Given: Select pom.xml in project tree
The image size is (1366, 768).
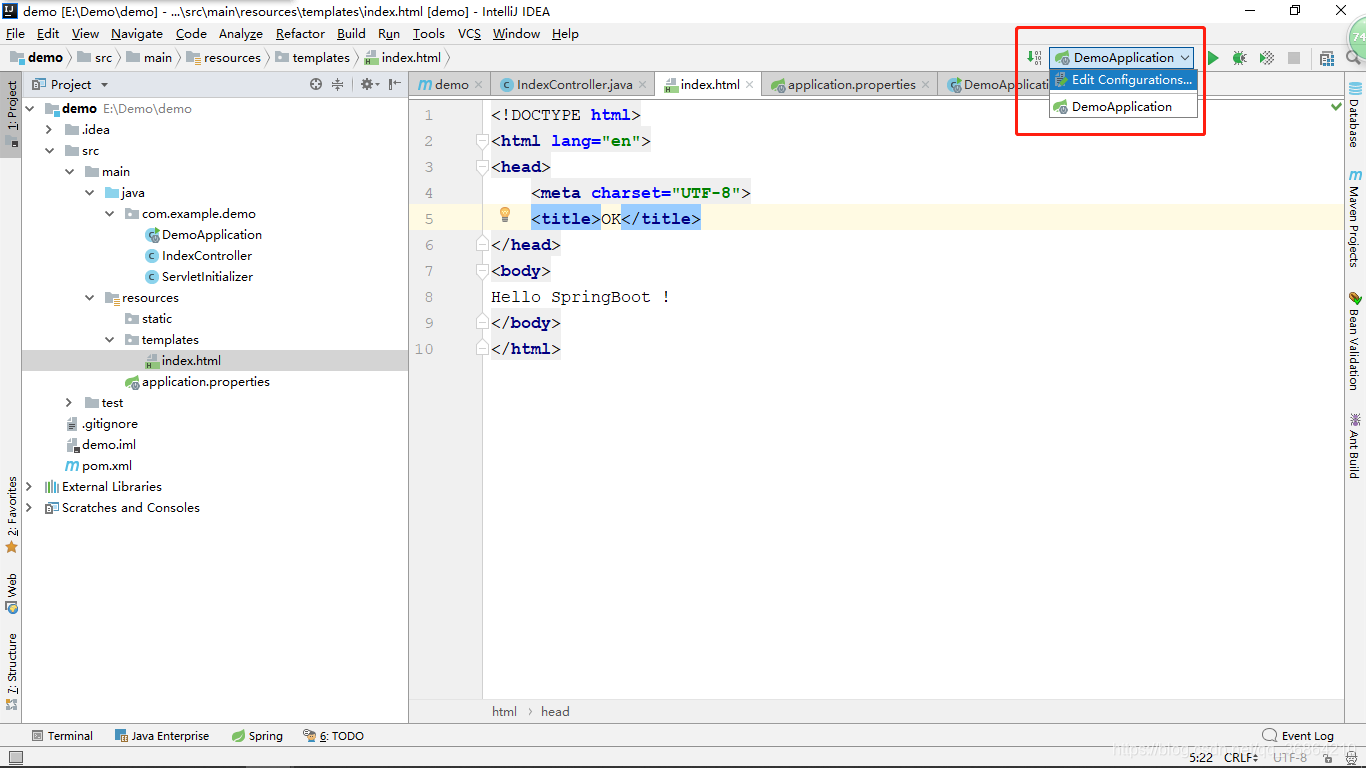Looking at the screenshot, I should click(98, 465).
